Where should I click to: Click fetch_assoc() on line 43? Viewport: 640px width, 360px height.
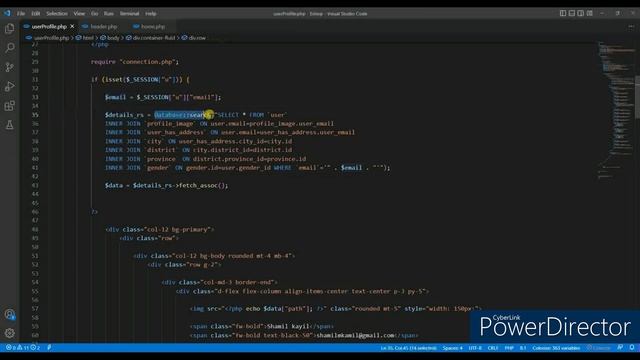pos(203,185)
